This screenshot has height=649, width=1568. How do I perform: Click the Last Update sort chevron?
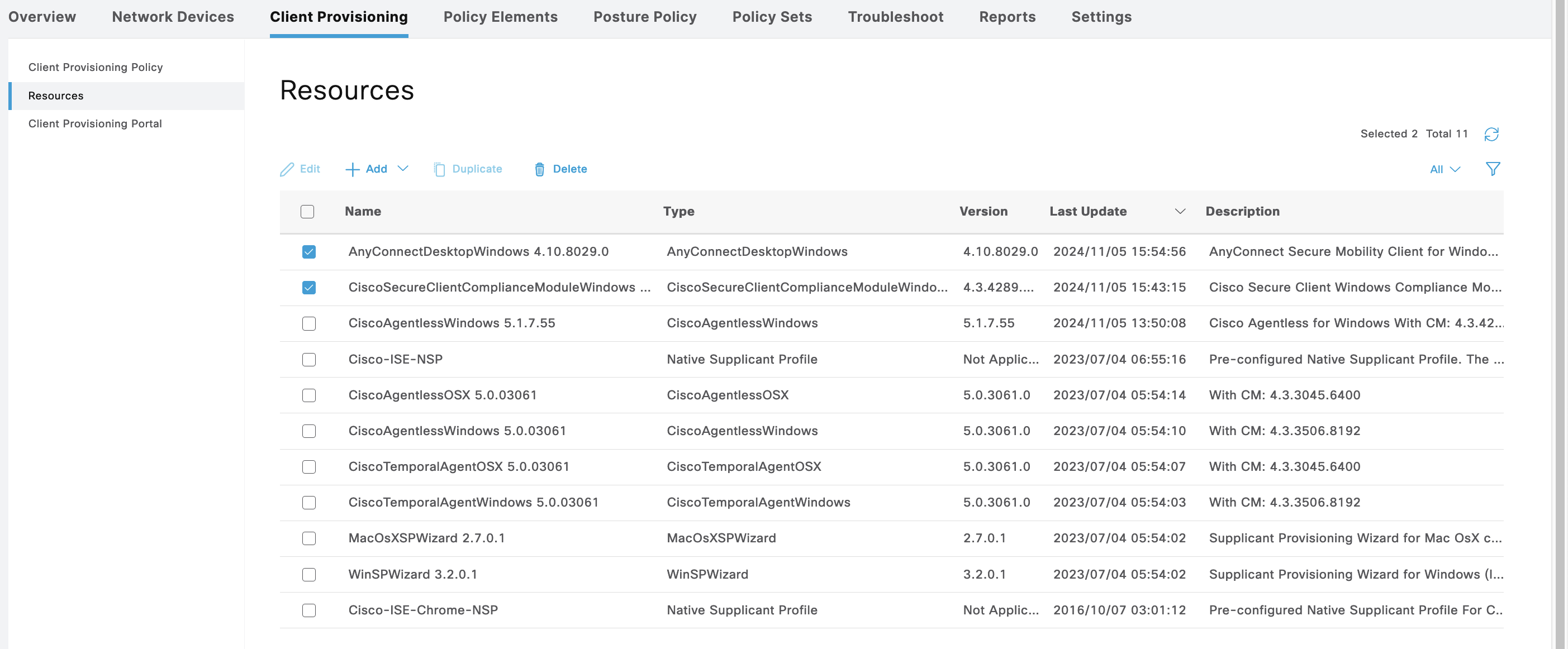pyautogui.click(x=1180, y=211)
